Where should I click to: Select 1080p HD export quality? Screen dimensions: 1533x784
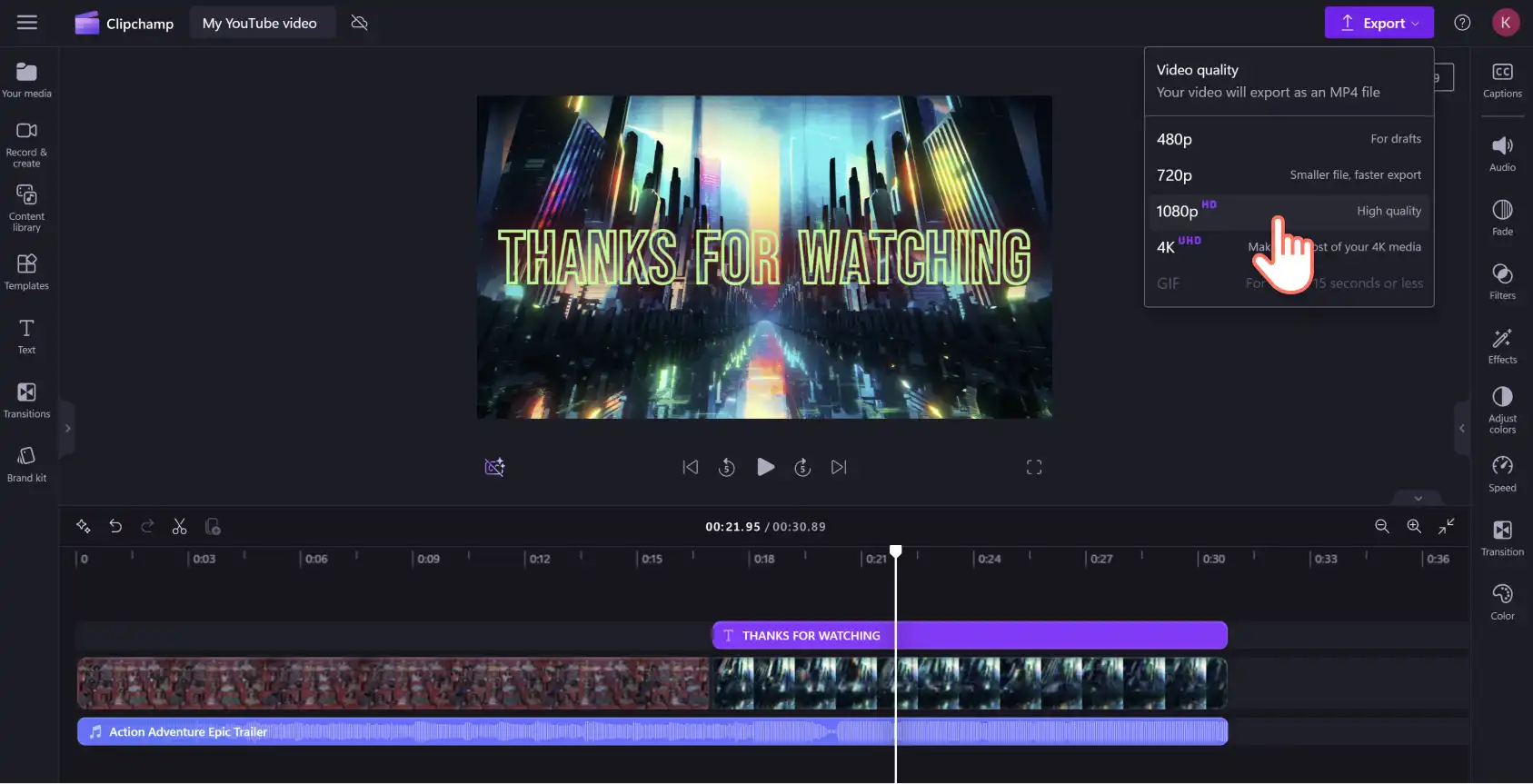(x=1289, y=211)
